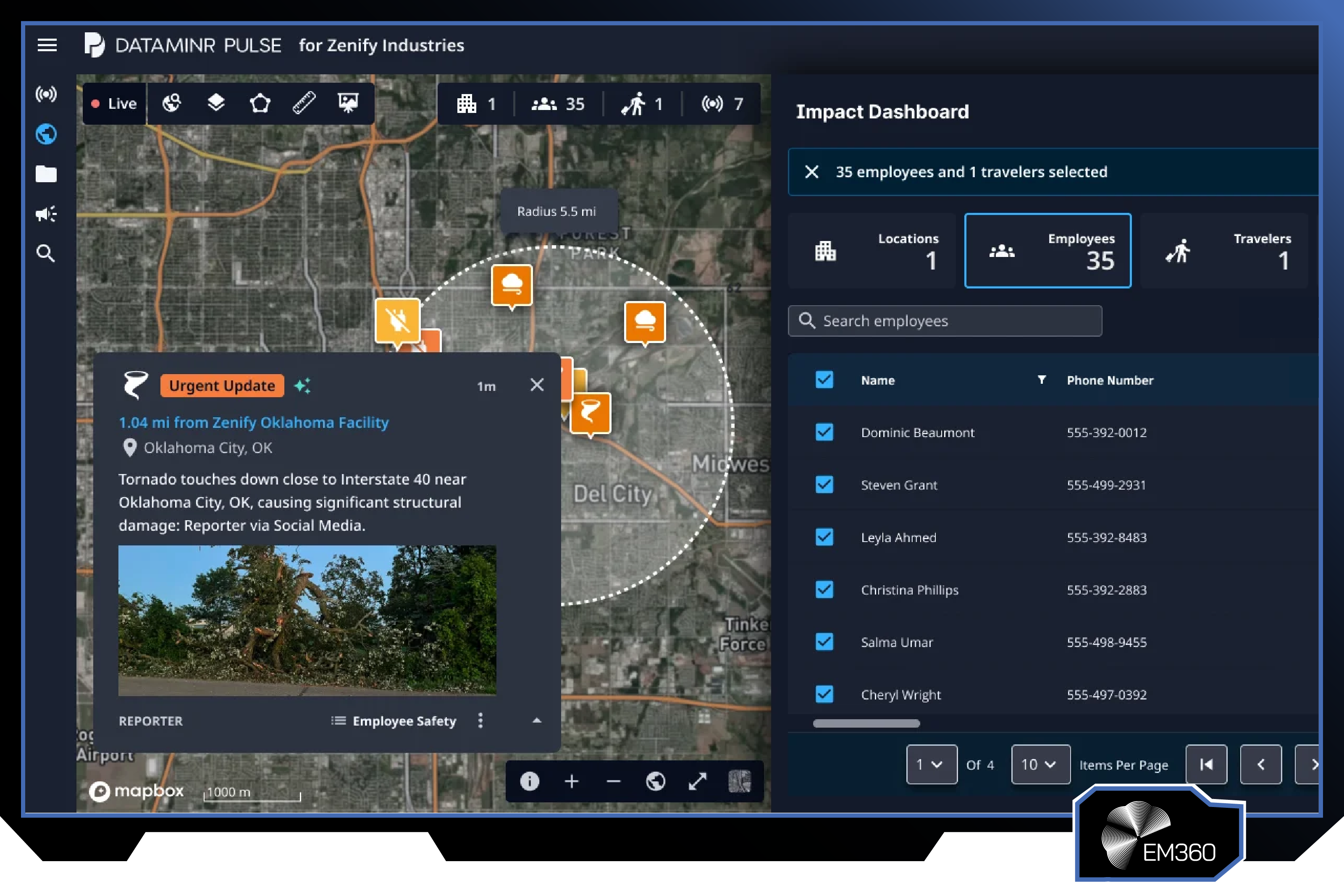Close the Urgent Update alert card

537,385
